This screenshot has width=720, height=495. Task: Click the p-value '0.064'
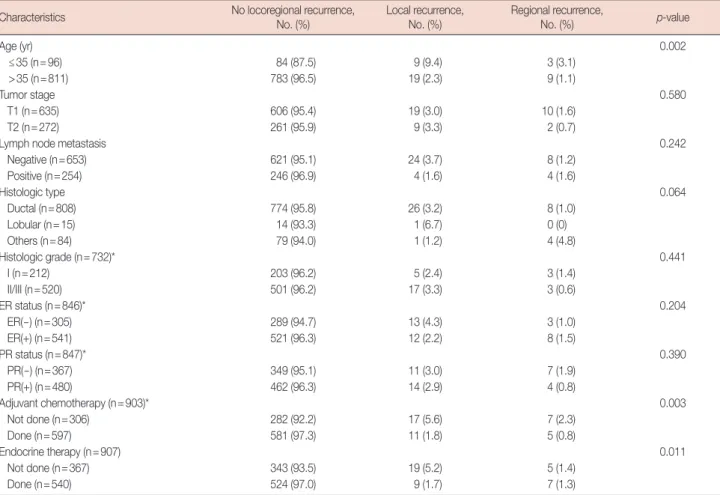[x=673, y=192]
